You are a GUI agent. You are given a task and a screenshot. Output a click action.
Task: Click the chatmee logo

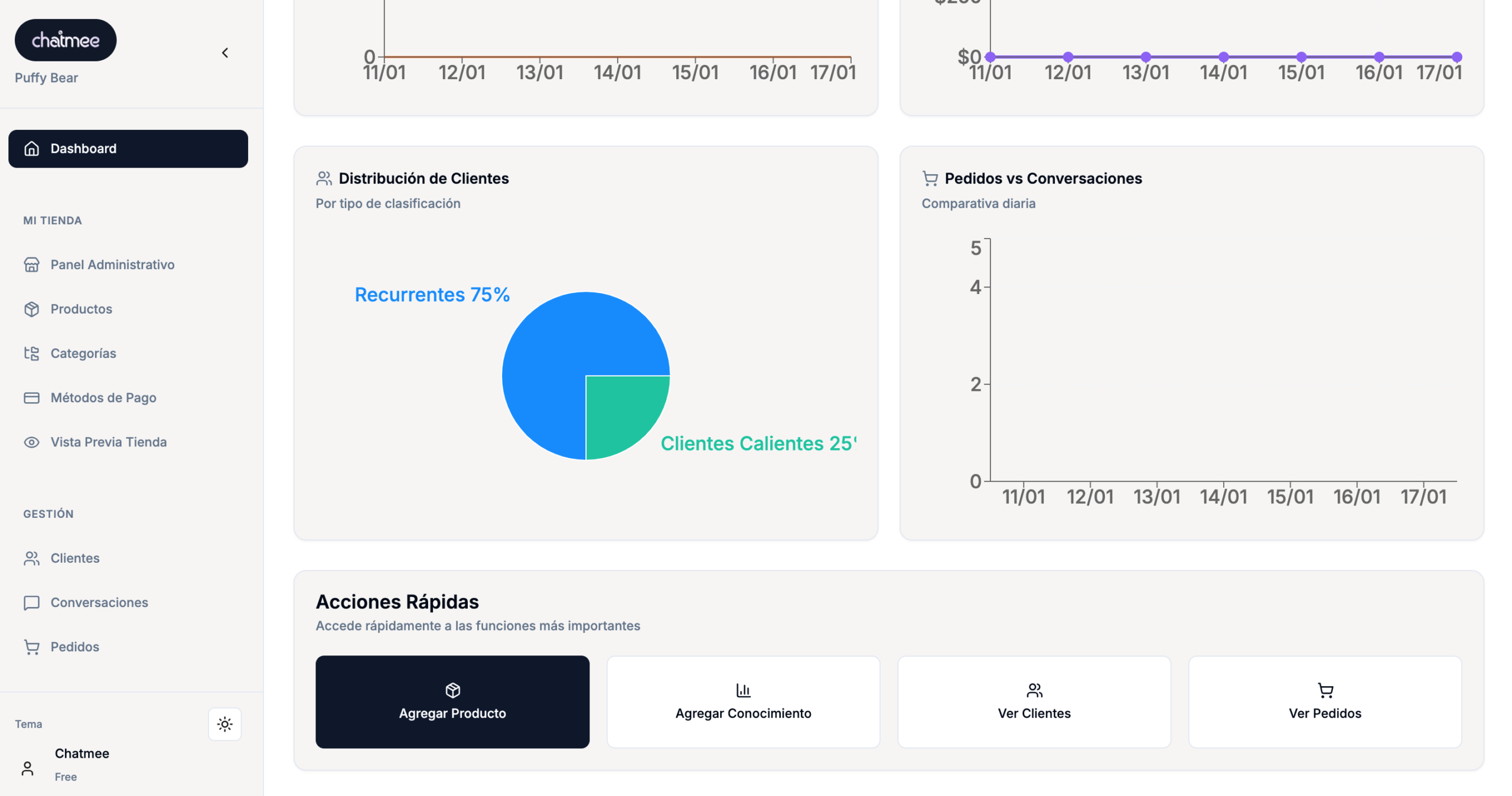66,40
